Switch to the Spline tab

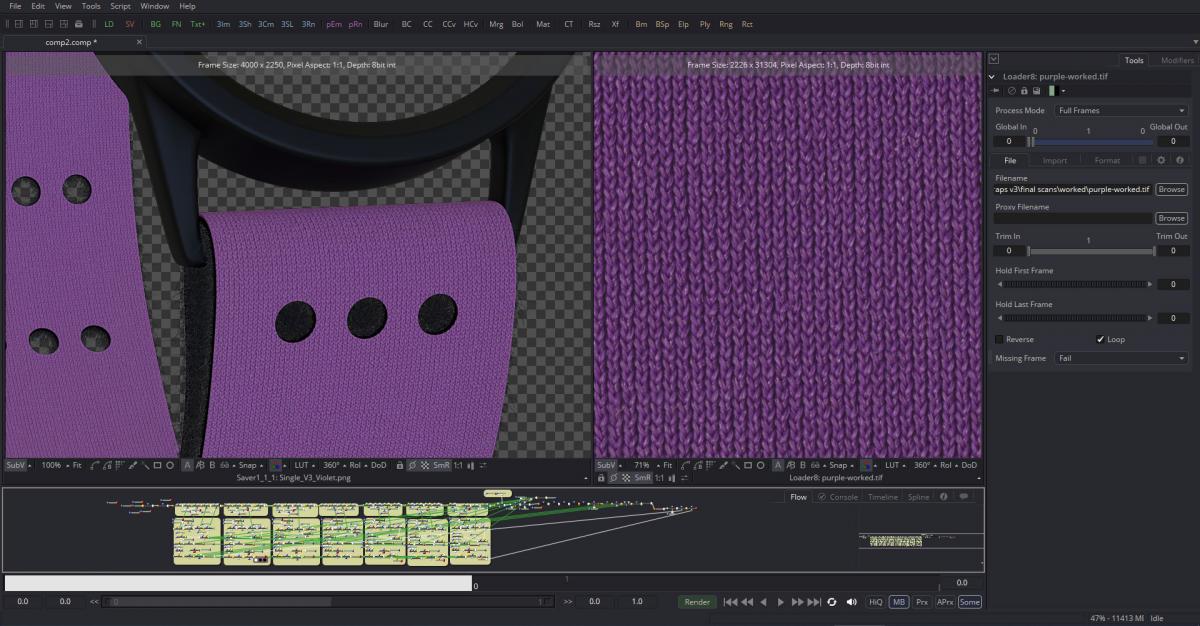coord(918,497)
